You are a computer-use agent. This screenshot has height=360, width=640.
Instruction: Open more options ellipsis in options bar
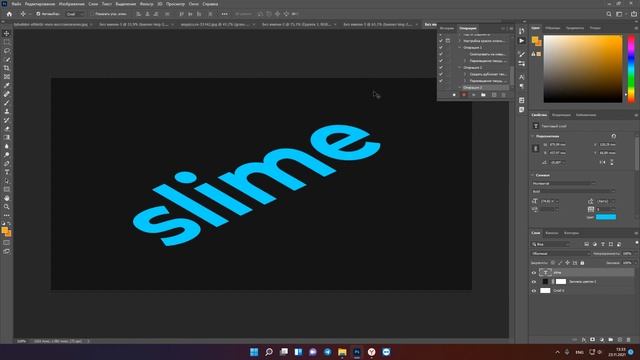224,14
